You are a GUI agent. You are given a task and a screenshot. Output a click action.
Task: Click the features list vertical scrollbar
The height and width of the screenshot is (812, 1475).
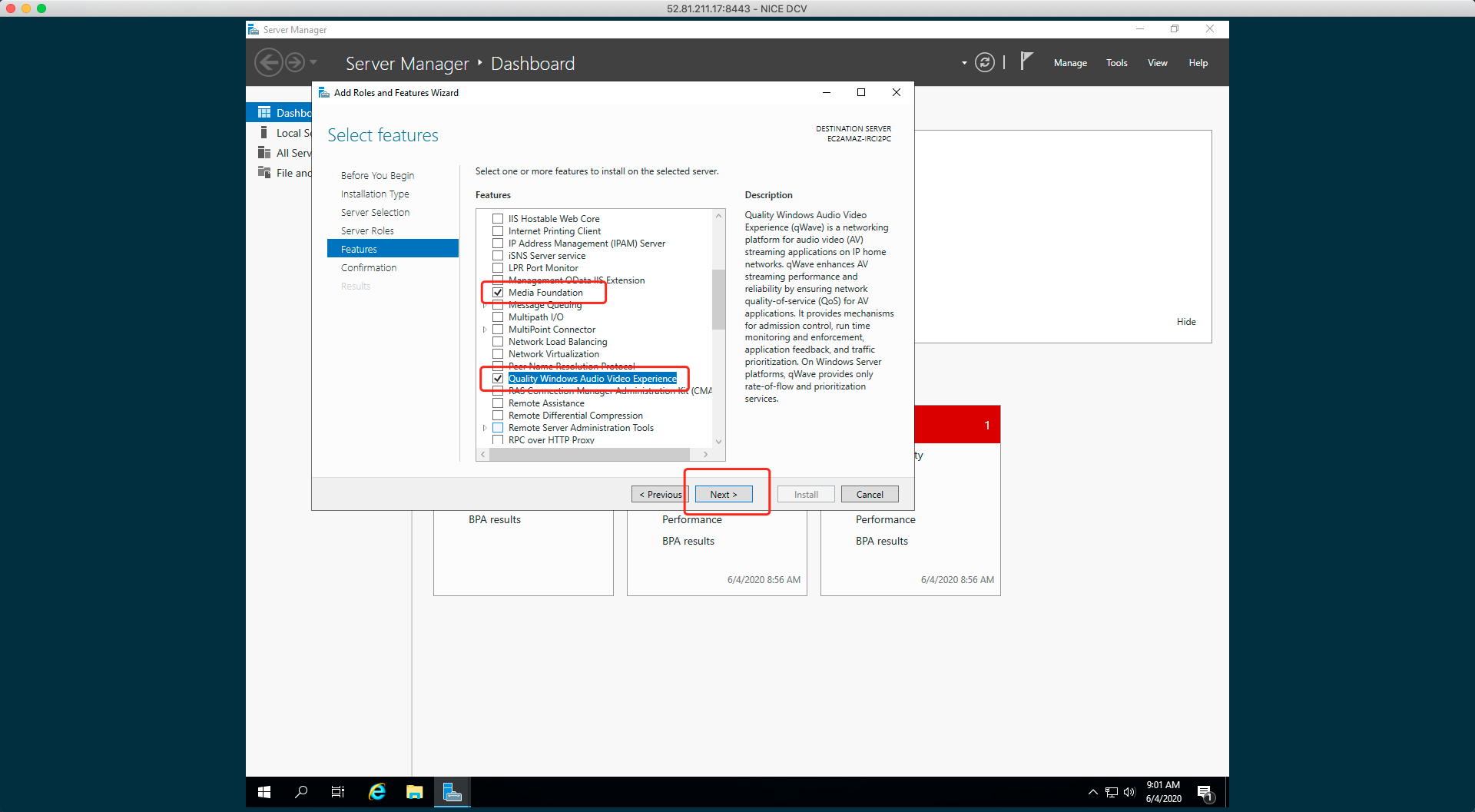pos(718,300)
